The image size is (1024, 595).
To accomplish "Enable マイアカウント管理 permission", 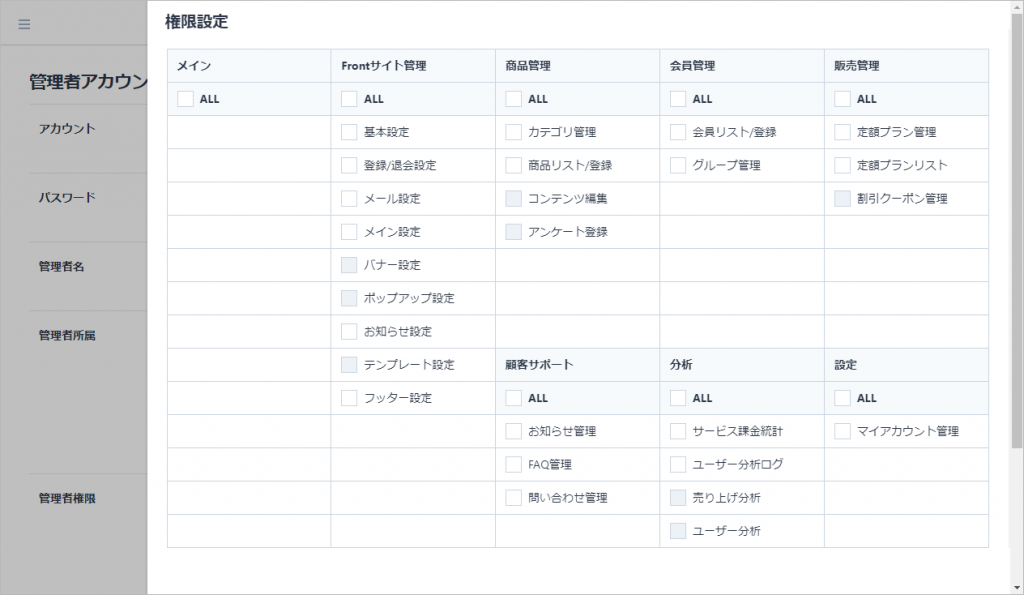I will click(x=842, y=431).
